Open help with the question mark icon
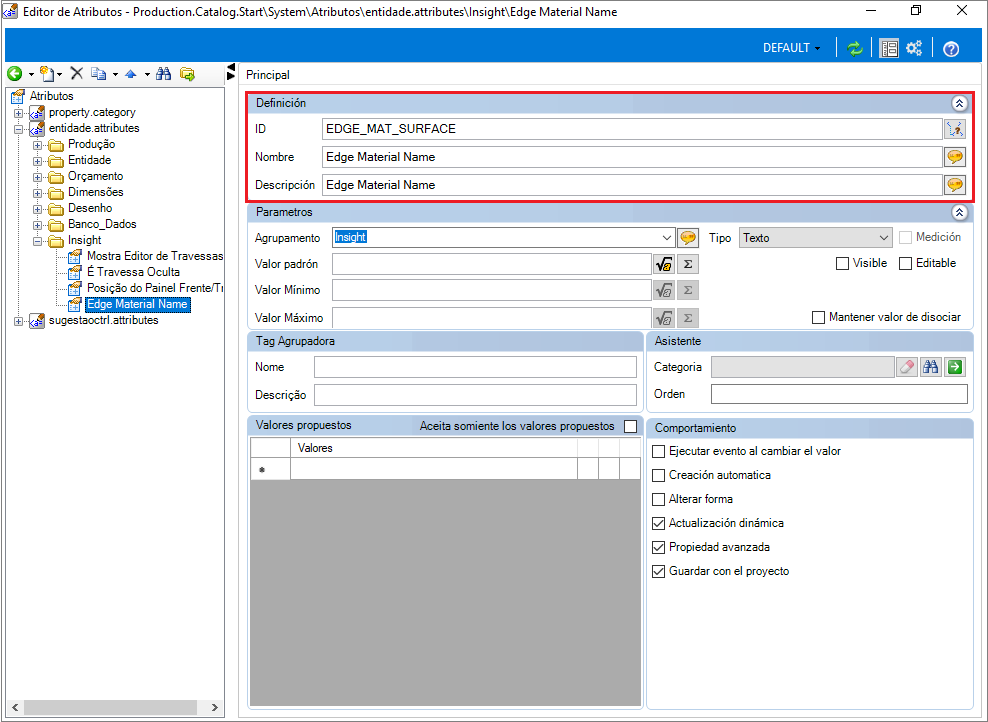 click(x=951, y=49)
